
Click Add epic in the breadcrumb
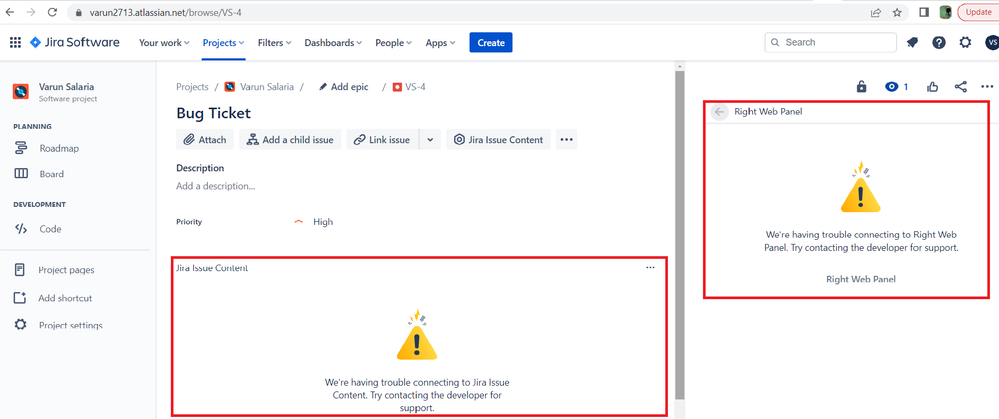pos(344,87)
